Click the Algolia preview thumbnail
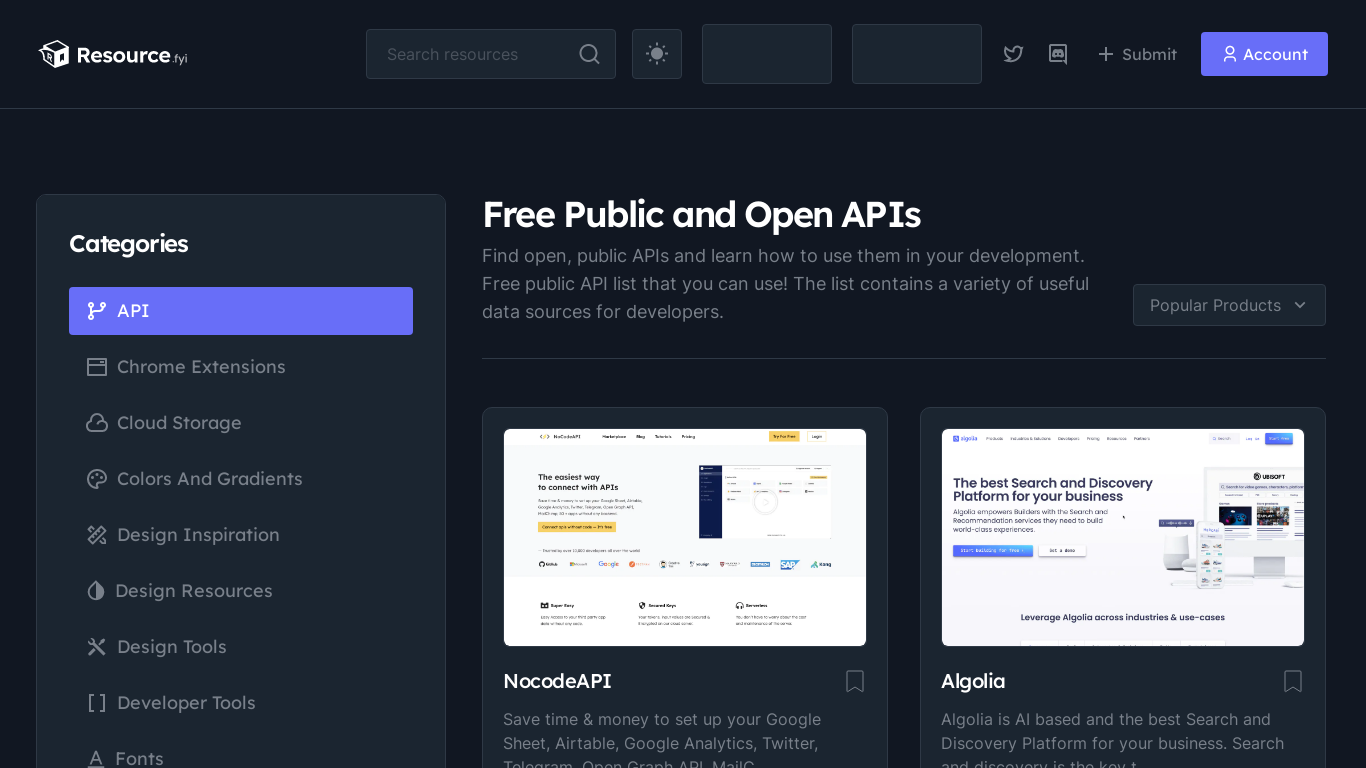Screen dimensions: 1366x768 (1122, 537)
